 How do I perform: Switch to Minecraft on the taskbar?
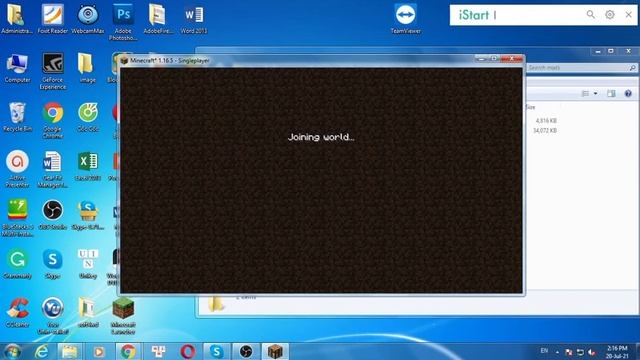point(275,351)
